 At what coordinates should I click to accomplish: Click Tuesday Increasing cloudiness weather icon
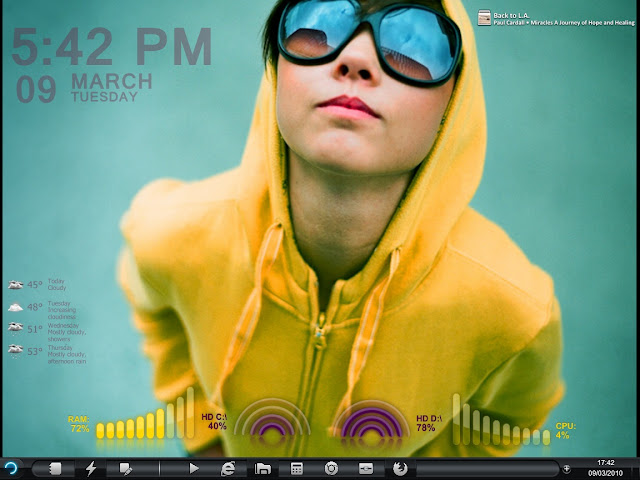pyautogui.click(x=16, y=307)
